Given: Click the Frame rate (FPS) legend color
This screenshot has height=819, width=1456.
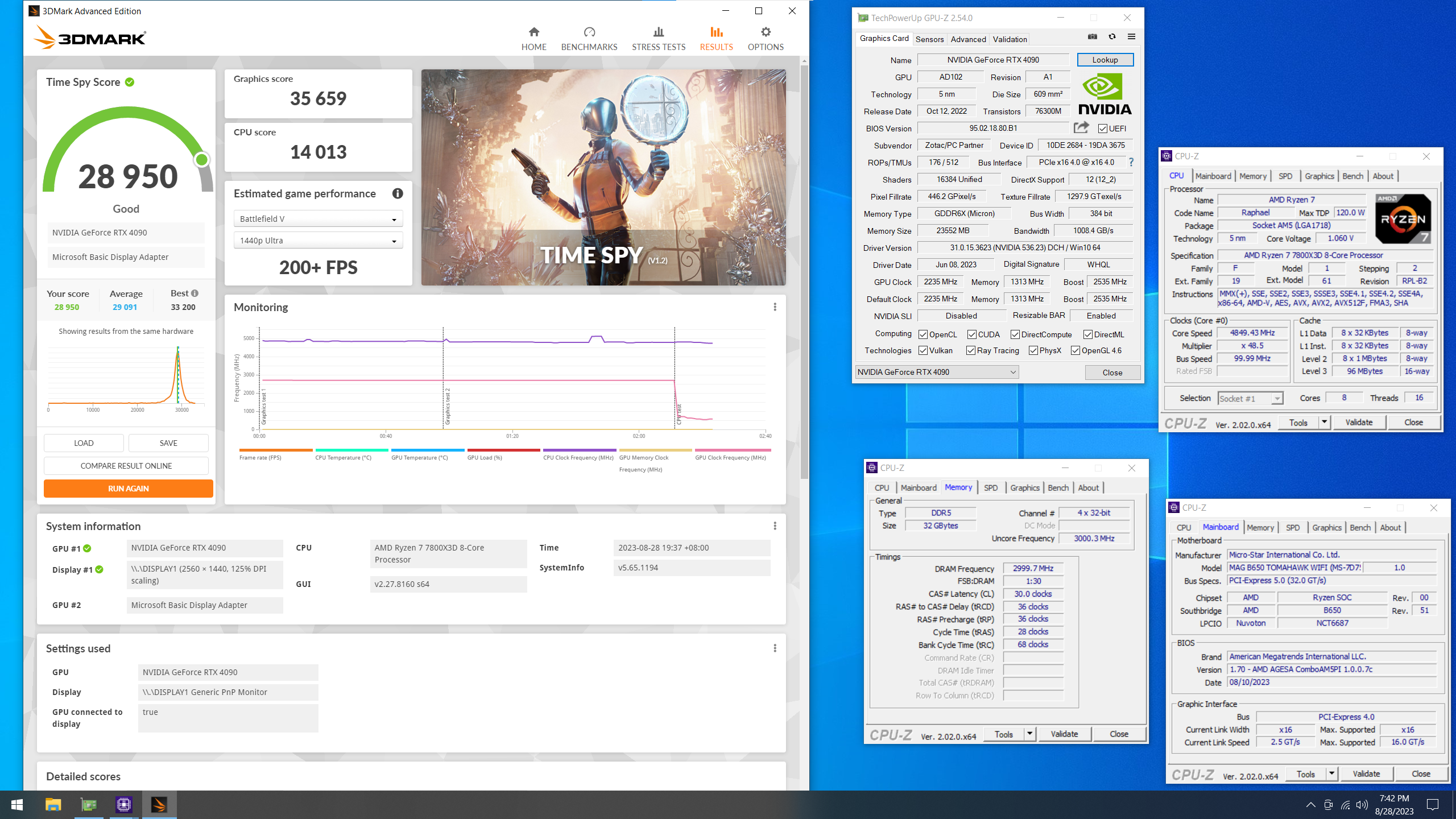Looking at the screenshot, I should pyautogui.click(x=276, y=450).
